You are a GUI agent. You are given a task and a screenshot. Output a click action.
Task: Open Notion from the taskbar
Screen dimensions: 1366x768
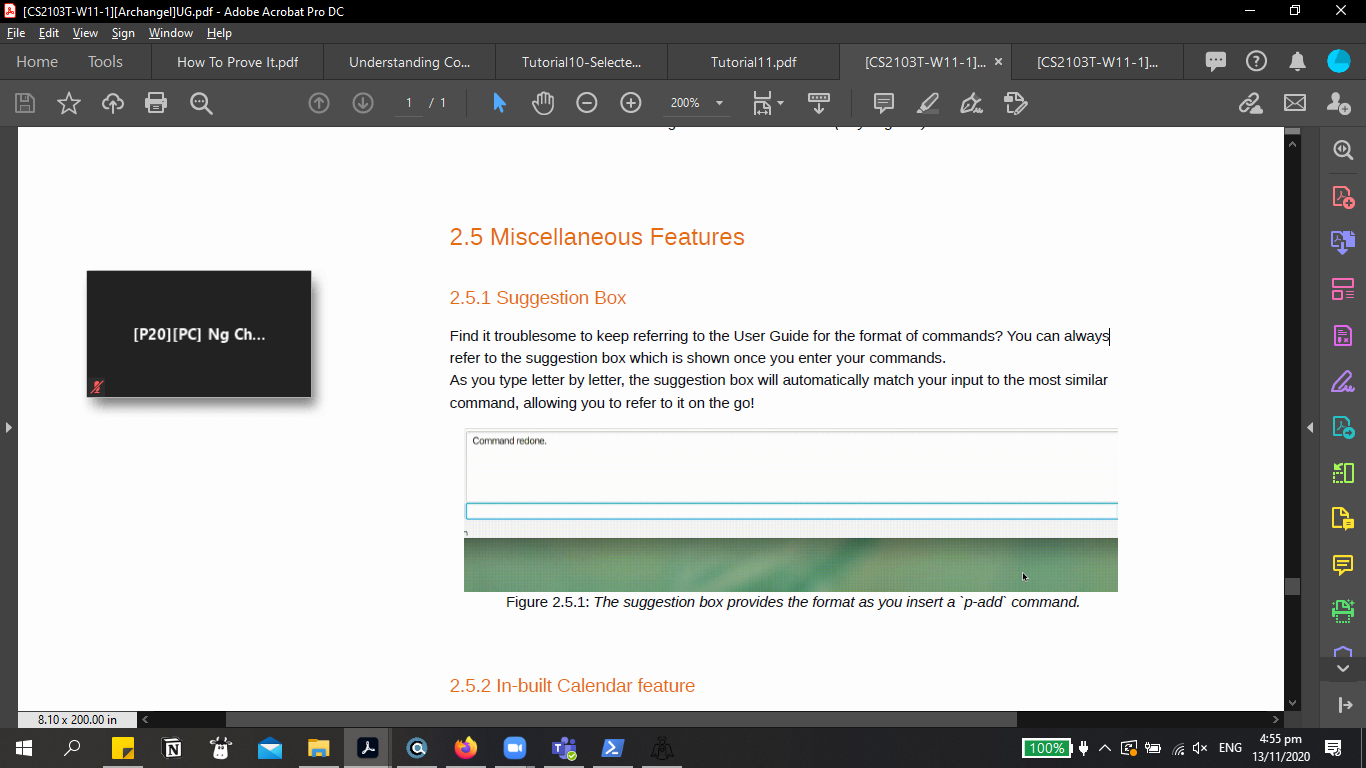[172, 747]
